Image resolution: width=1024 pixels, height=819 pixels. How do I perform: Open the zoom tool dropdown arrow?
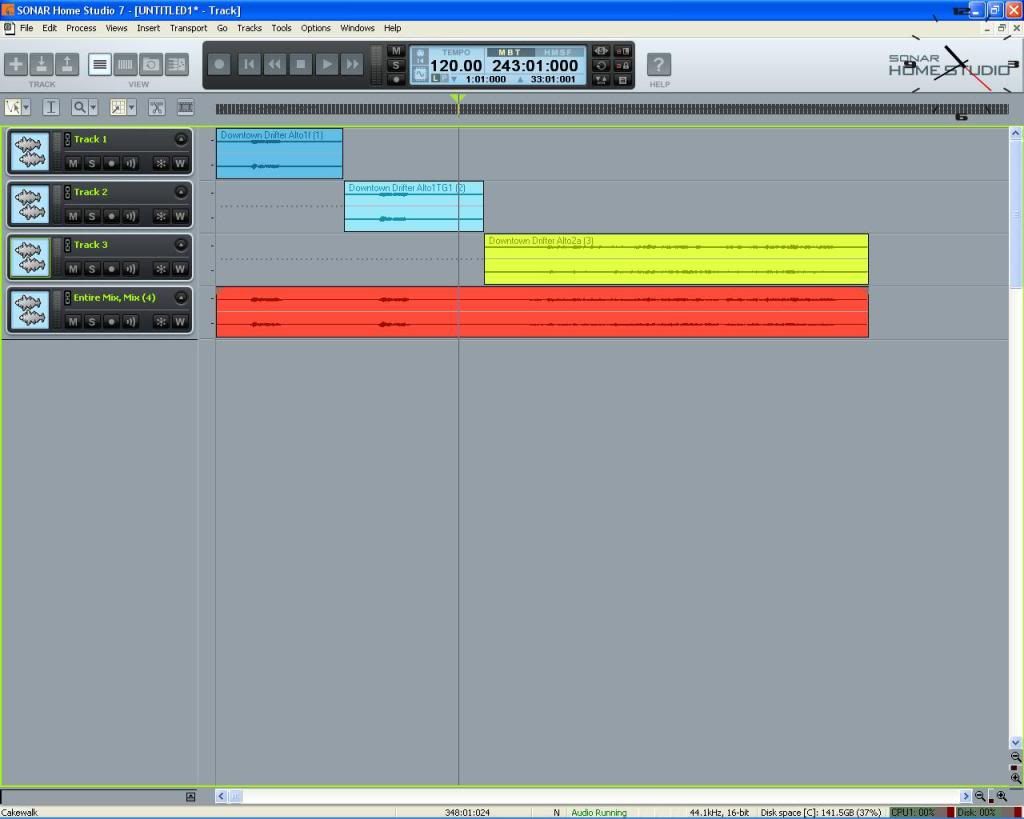pyautogui.click(x=93, y=107)
